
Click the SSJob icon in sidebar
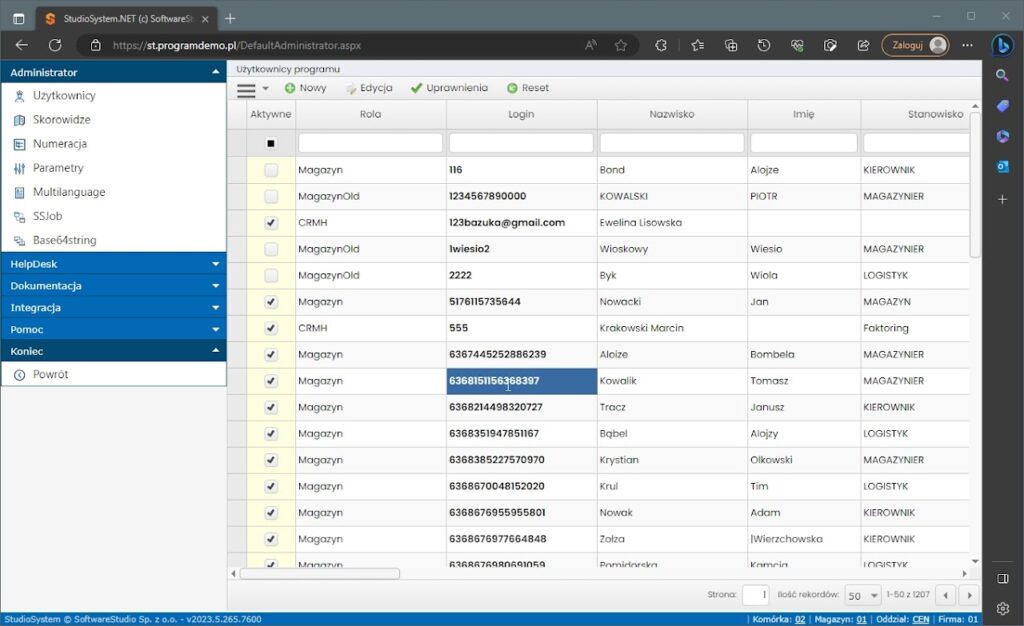20,216
